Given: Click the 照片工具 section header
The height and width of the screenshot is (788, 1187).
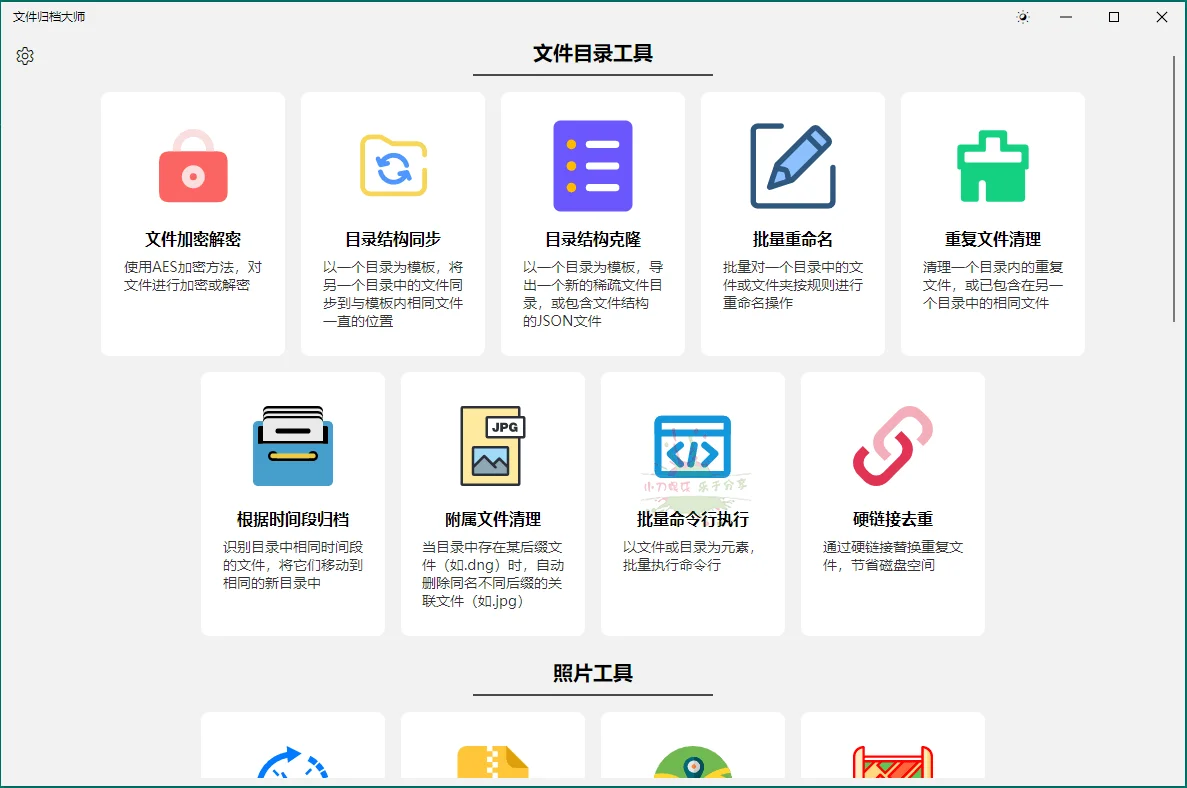Looking at the screenshot, I should [592, 673].
